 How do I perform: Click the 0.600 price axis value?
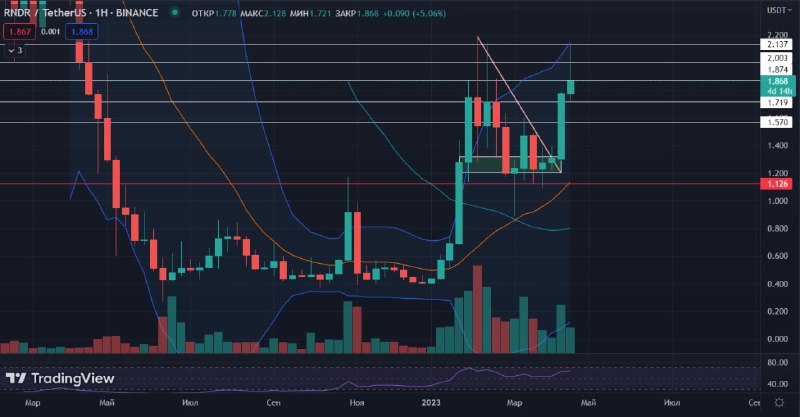click(777, 256)
